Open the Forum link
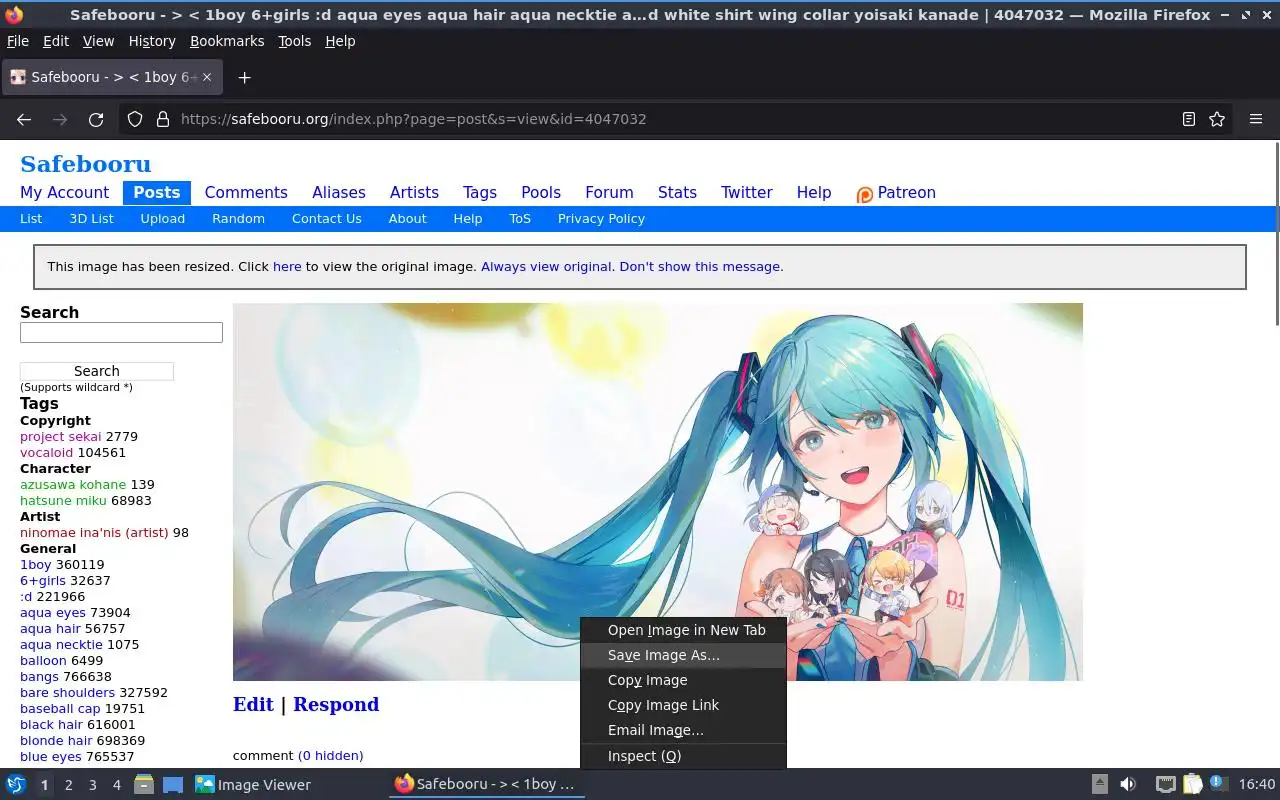This screenshot has height=800, width=1280. 609,193
